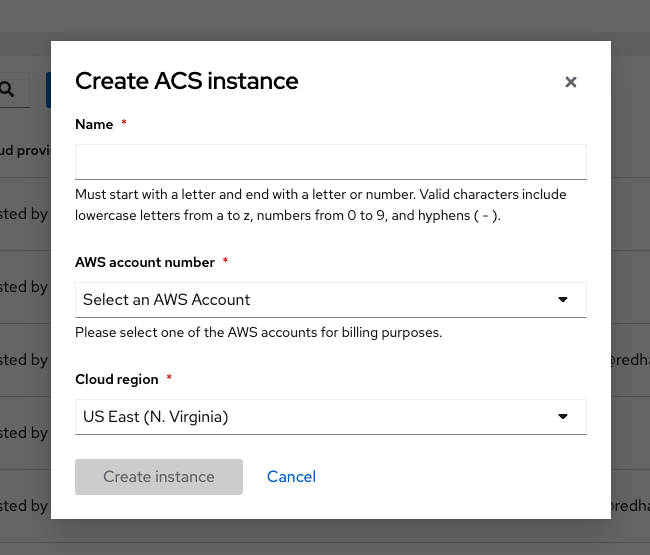The width and height of the screenshot is (650, 555).
Task: Close the Create ACS instance dialog
Action: point(571,82)
